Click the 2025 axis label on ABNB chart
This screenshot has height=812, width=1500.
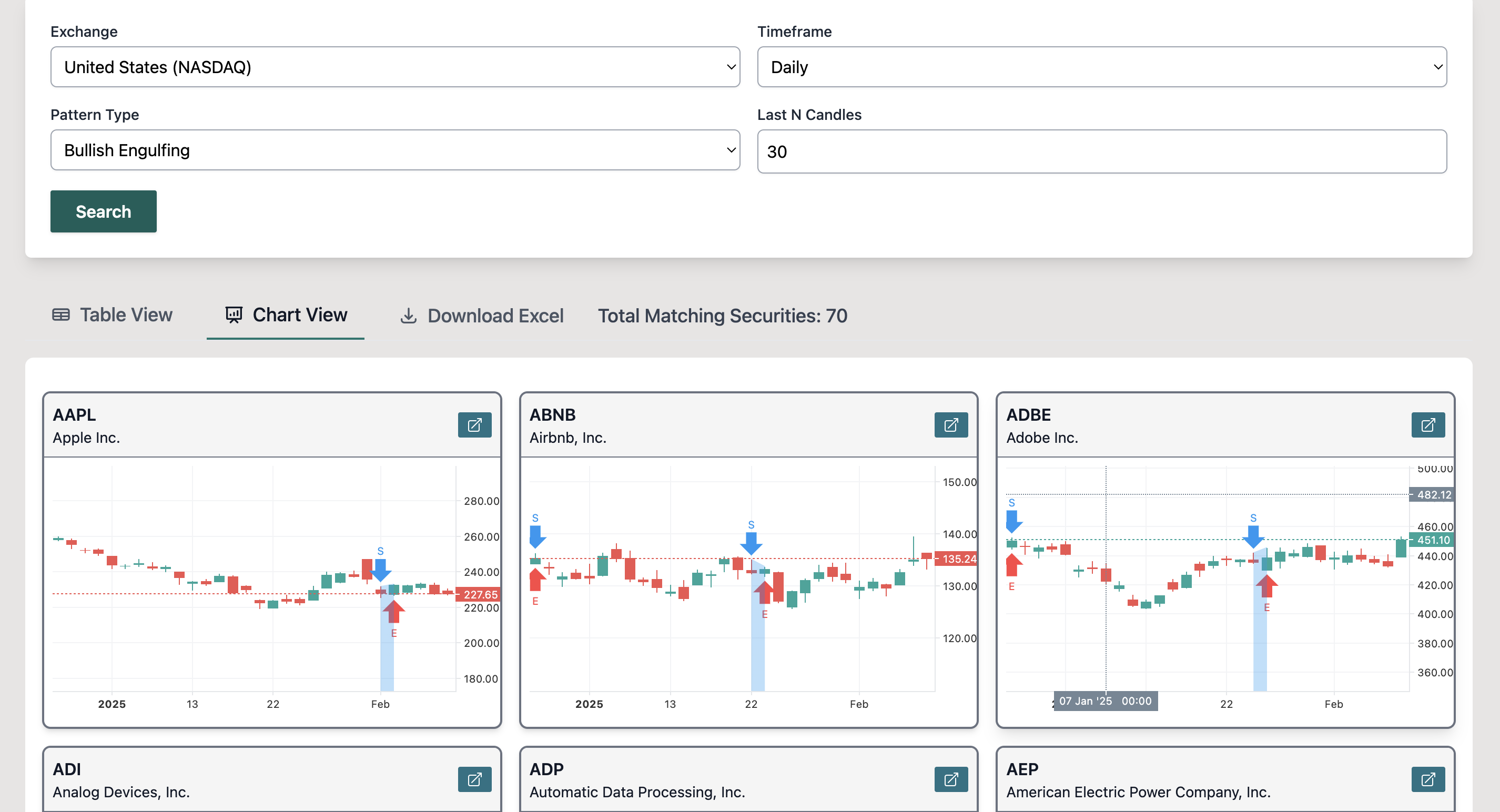(x=589, y=704)
